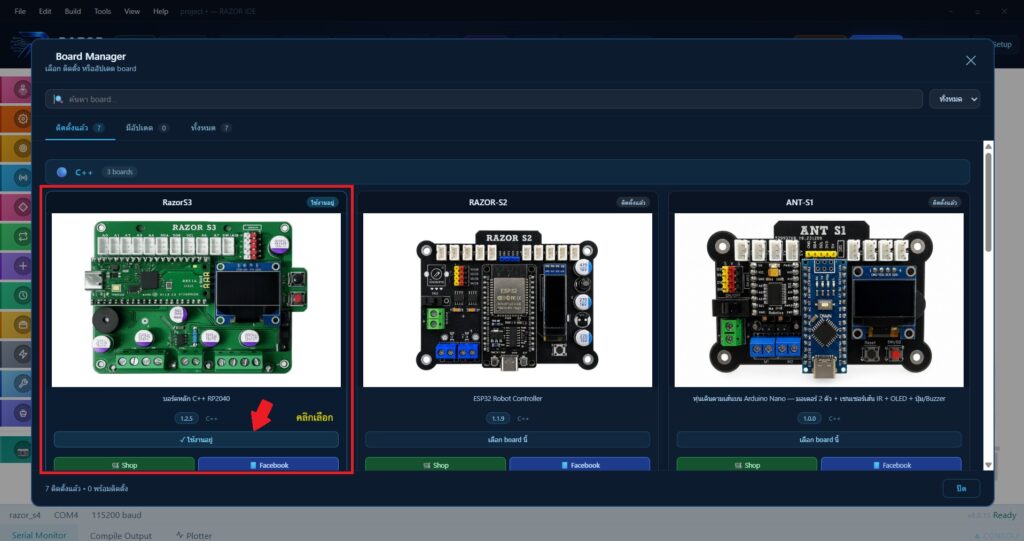Click the board list scrollbar thumb
The width and height of the screenshot is (1024, 541).
pos(988,202)
